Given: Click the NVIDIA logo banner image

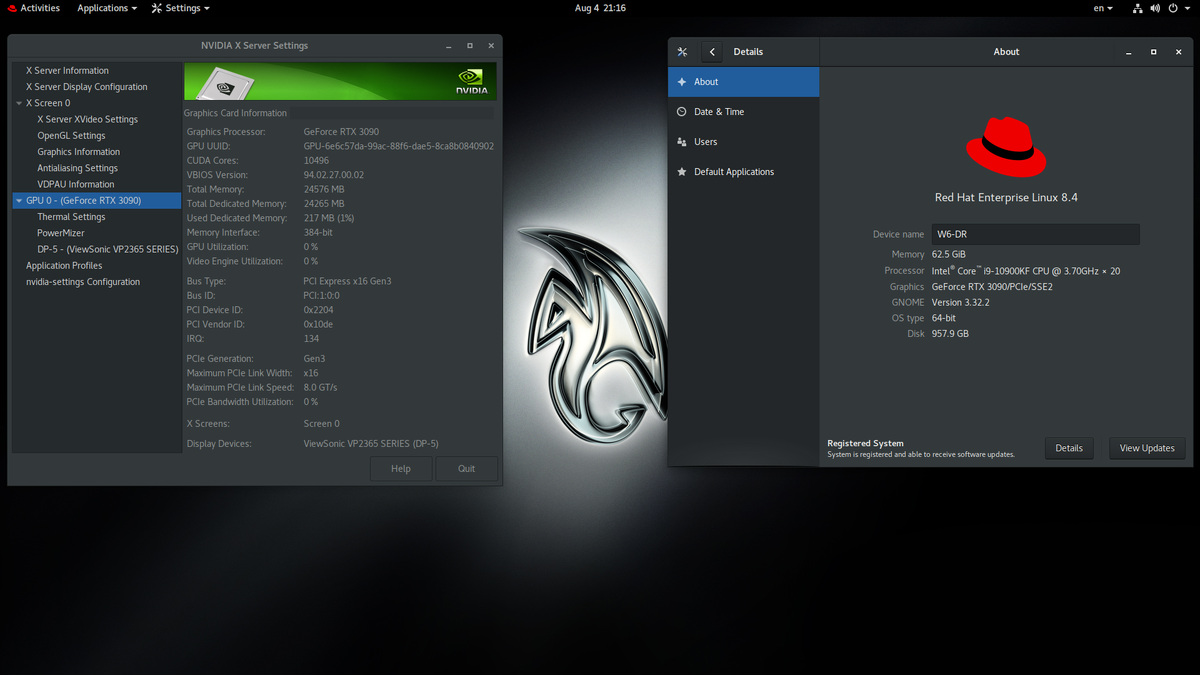Looking at the screenshot, I should click(x=340, y=82).
